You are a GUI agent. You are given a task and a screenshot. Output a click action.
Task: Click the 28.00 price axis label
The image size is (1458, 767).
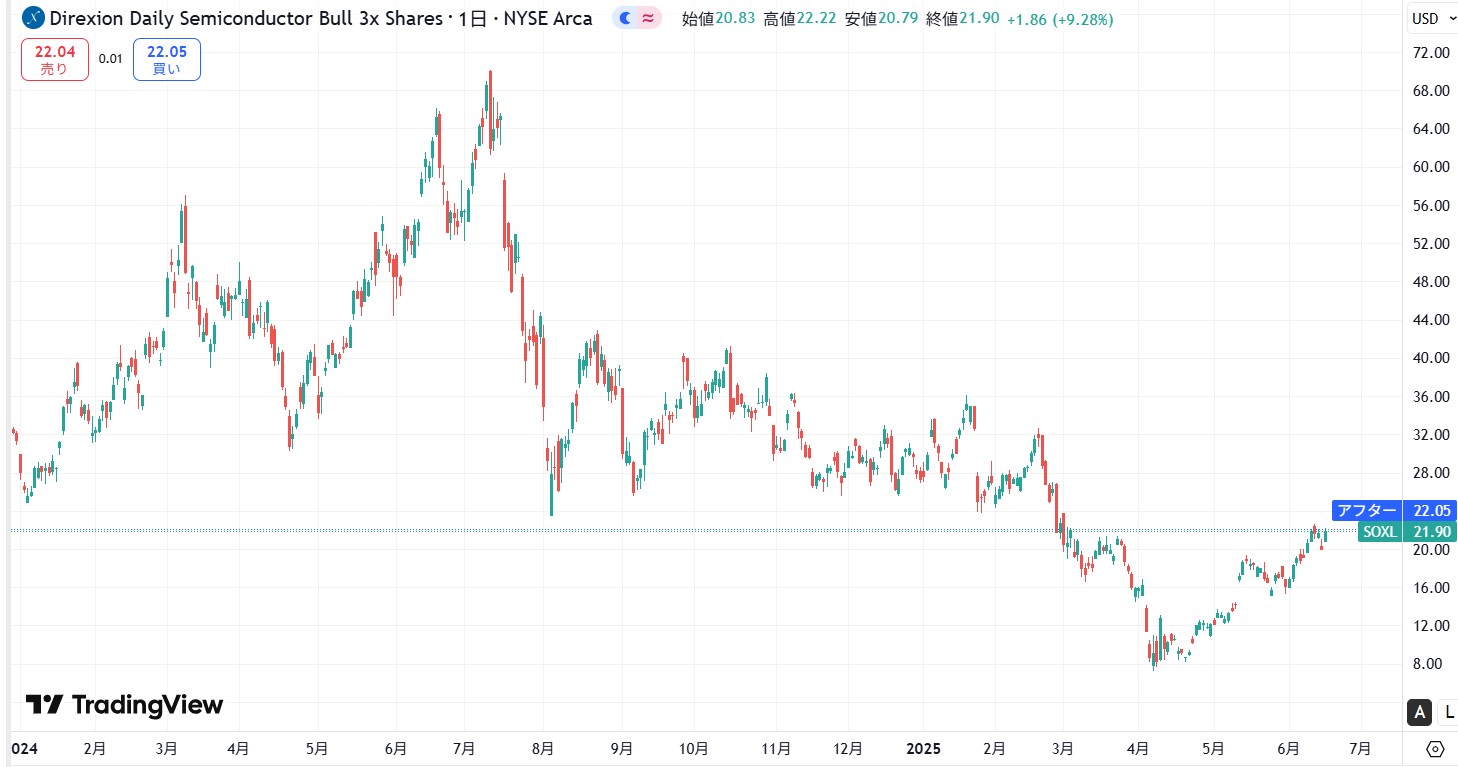tap(1429, 473)
